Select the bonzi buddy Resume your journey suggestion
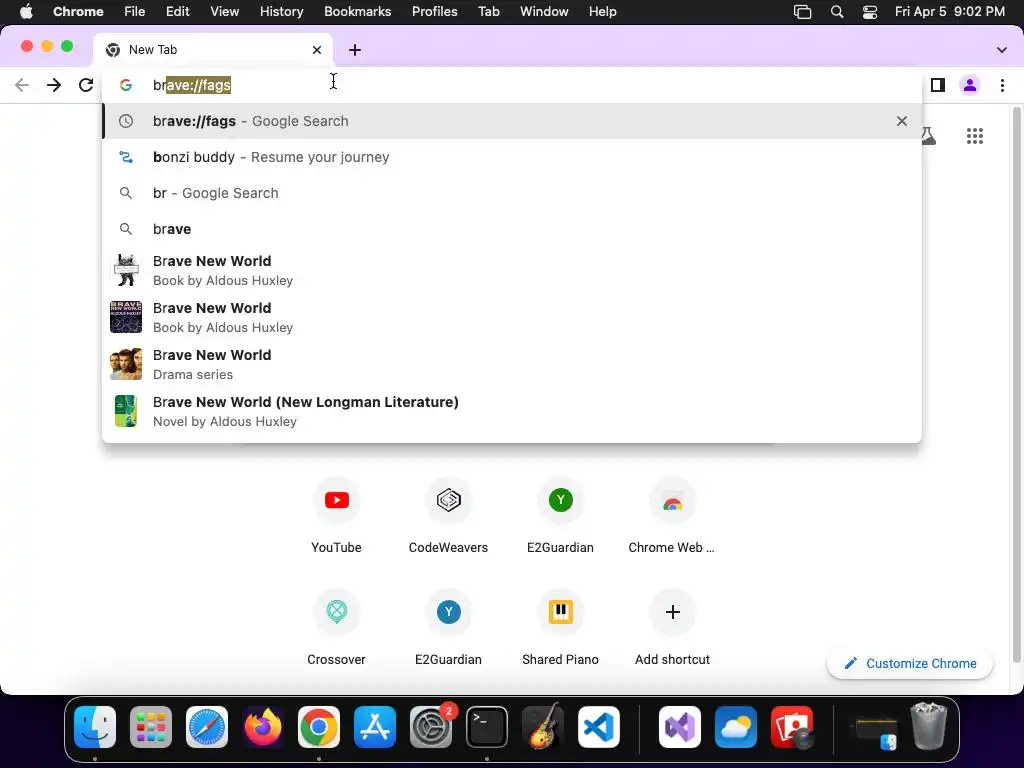1024x768 pixels. 512,157
